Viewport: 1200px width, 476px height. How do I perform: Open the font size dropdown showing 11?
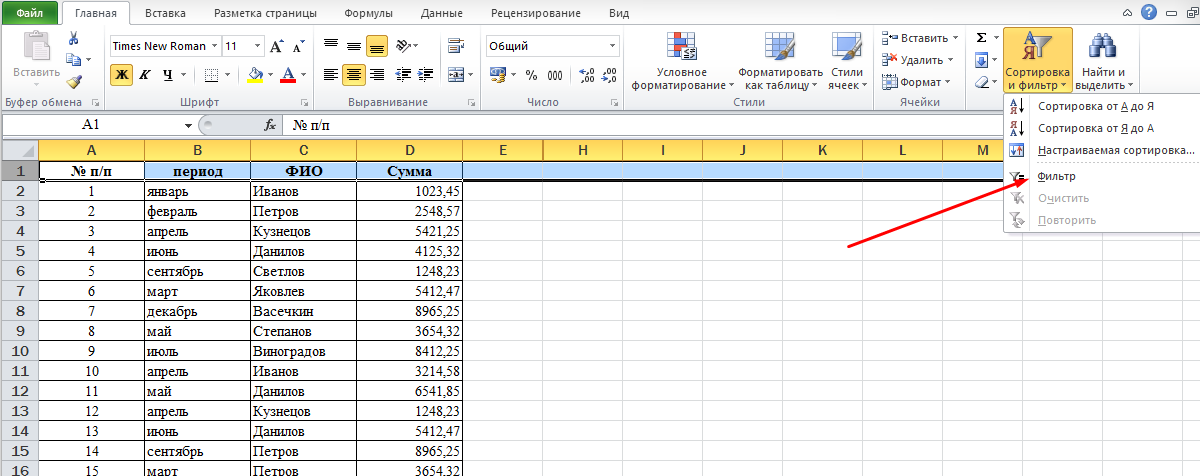[x=259, y=46]
